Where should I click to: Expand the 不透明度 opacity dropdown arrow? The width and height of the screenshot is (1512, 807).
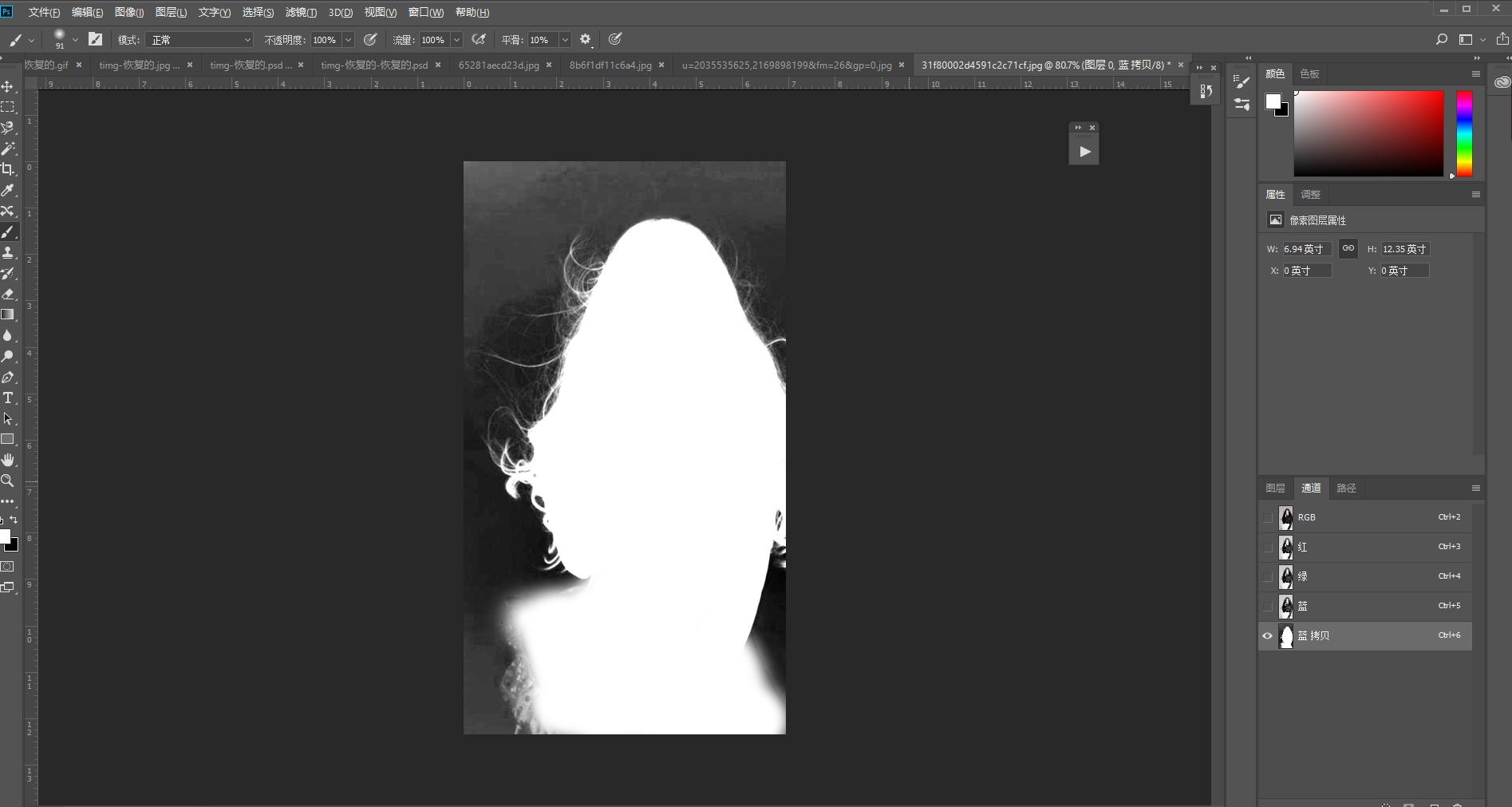pyautogui.click(x=348, y=40)
